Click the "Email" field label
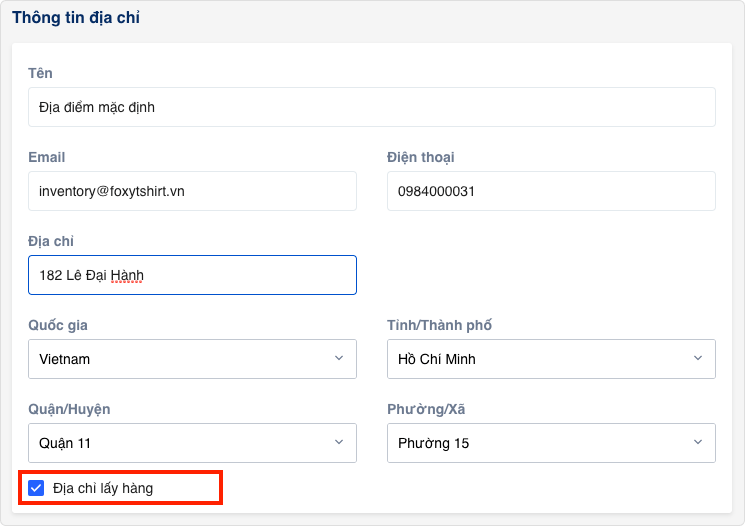The image size is (745, 526). coord(47,157)
